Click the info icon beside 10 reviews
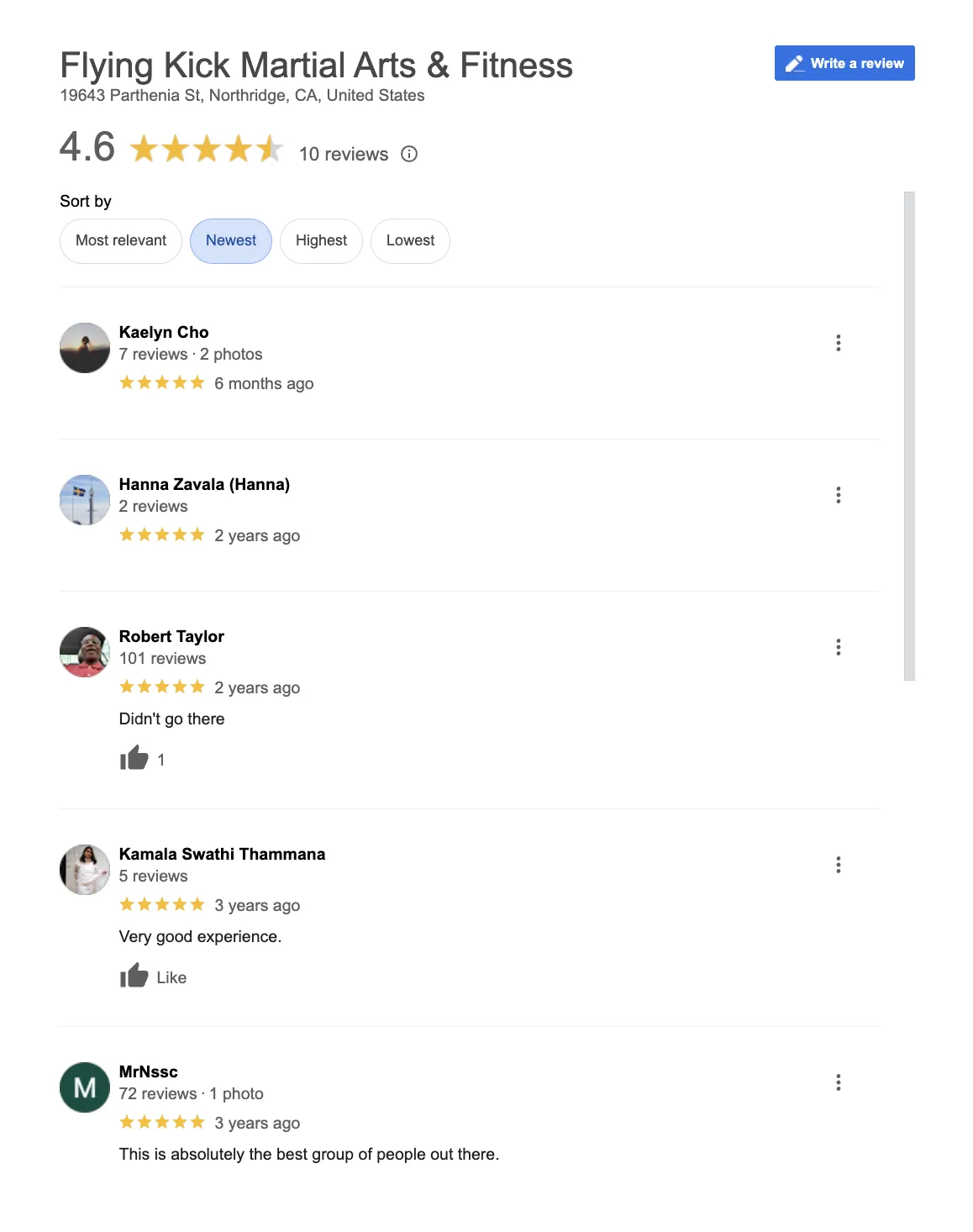 (x=409, y=154)
